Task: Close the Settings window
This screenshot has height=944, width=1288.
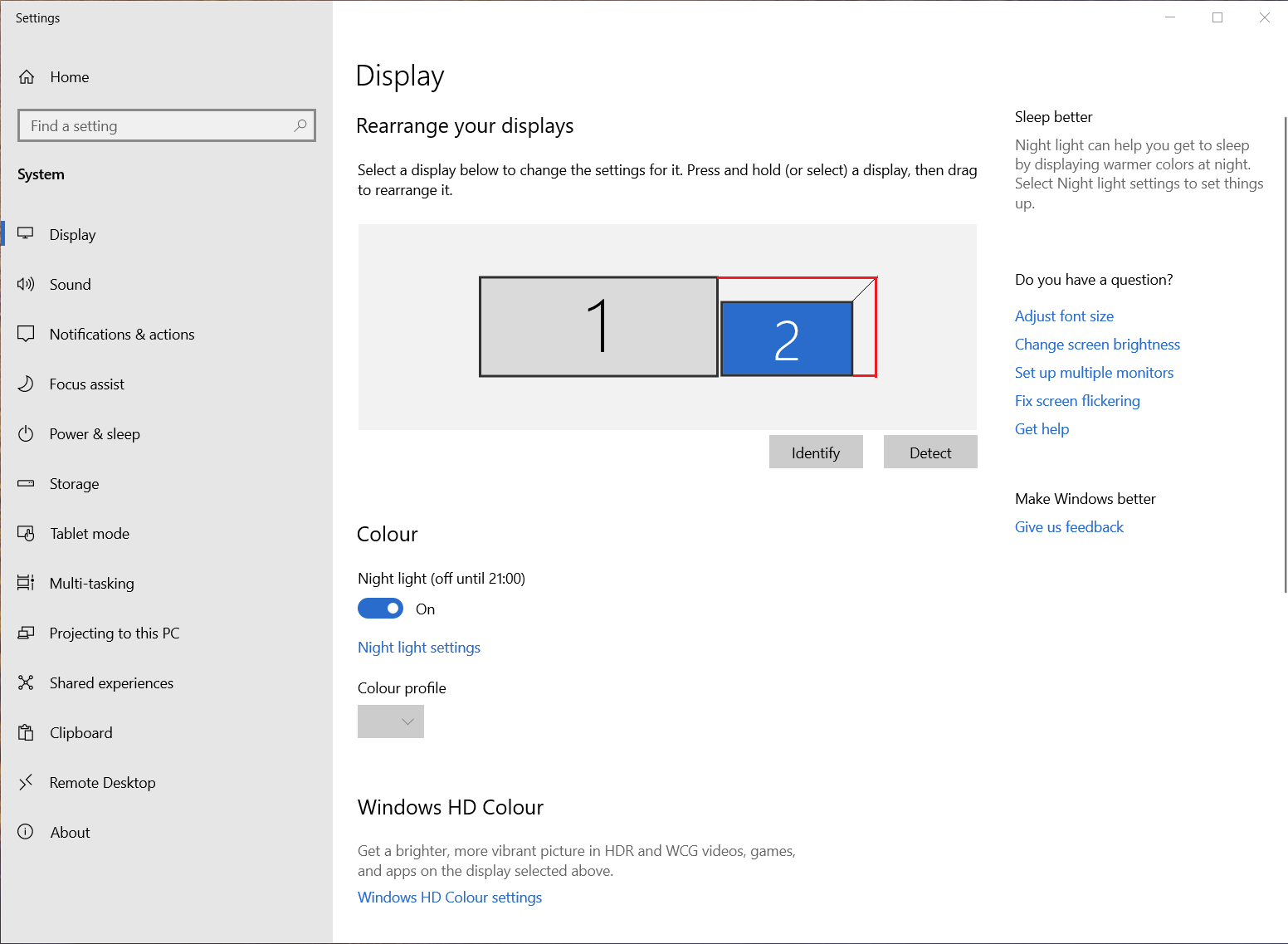Action: coord(1265,17)
